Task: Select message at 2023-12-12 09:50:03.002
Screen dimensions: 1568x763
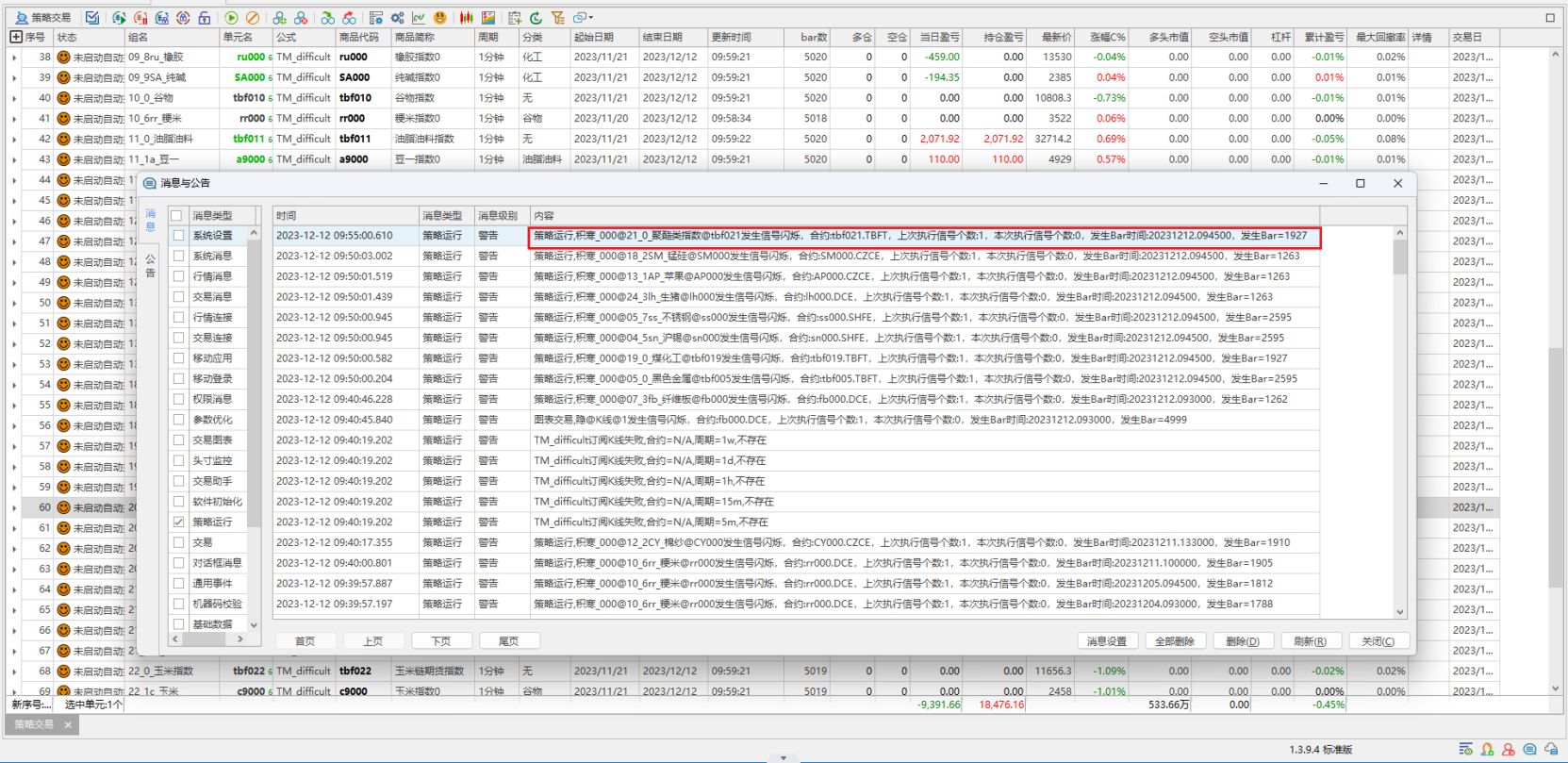Action: 797,256
